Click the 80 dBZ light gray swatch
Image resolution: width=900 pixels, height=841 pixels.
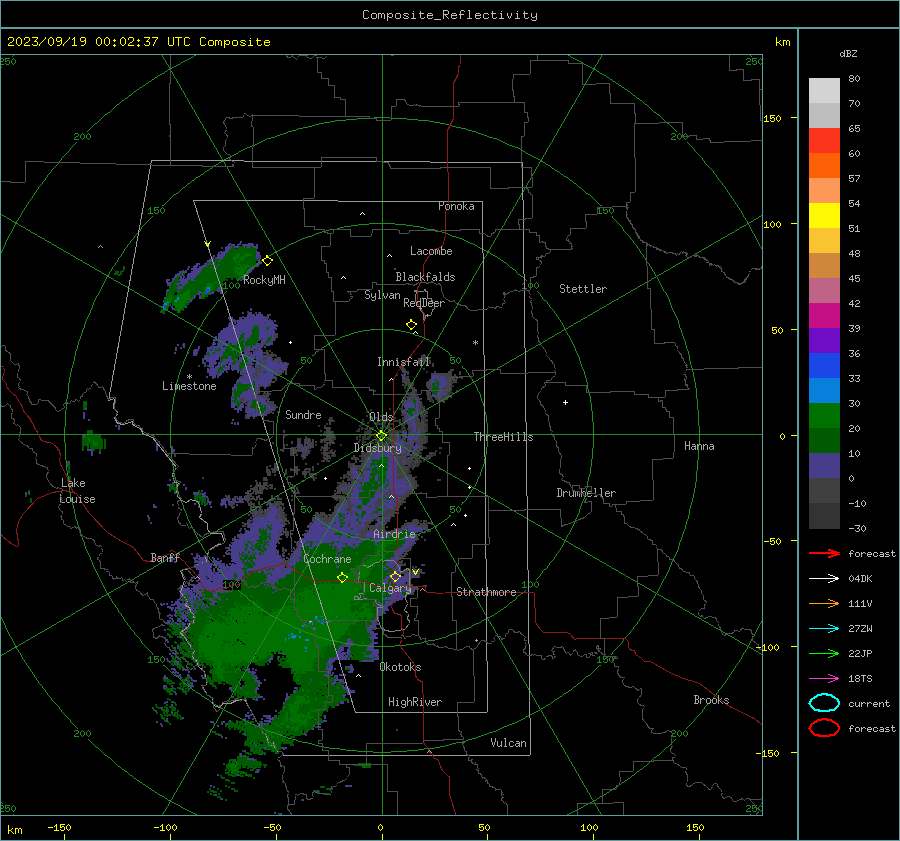[824, 91]
